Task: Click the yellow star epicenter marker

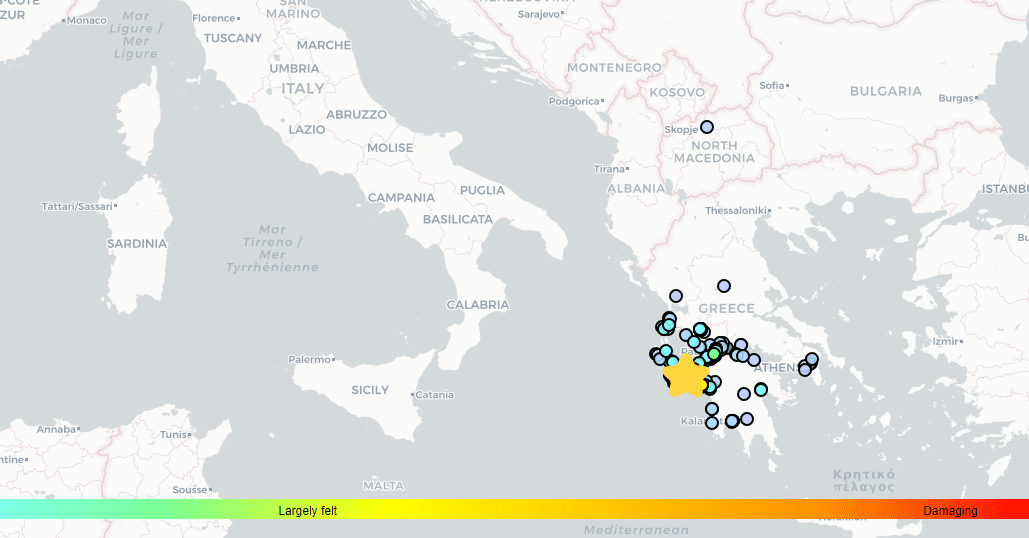Action: click(x=684, y=377)
